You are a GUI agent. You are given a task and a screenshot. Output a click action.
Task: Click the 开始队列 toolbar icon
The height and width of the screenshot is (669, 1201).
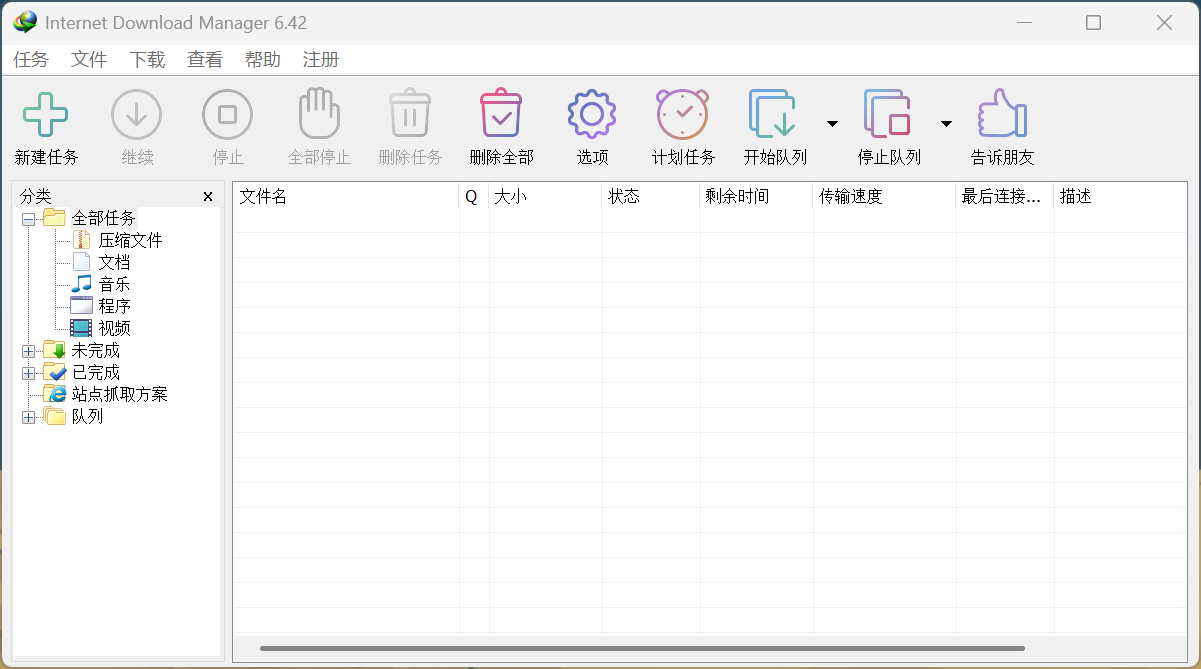pos(773,114)
